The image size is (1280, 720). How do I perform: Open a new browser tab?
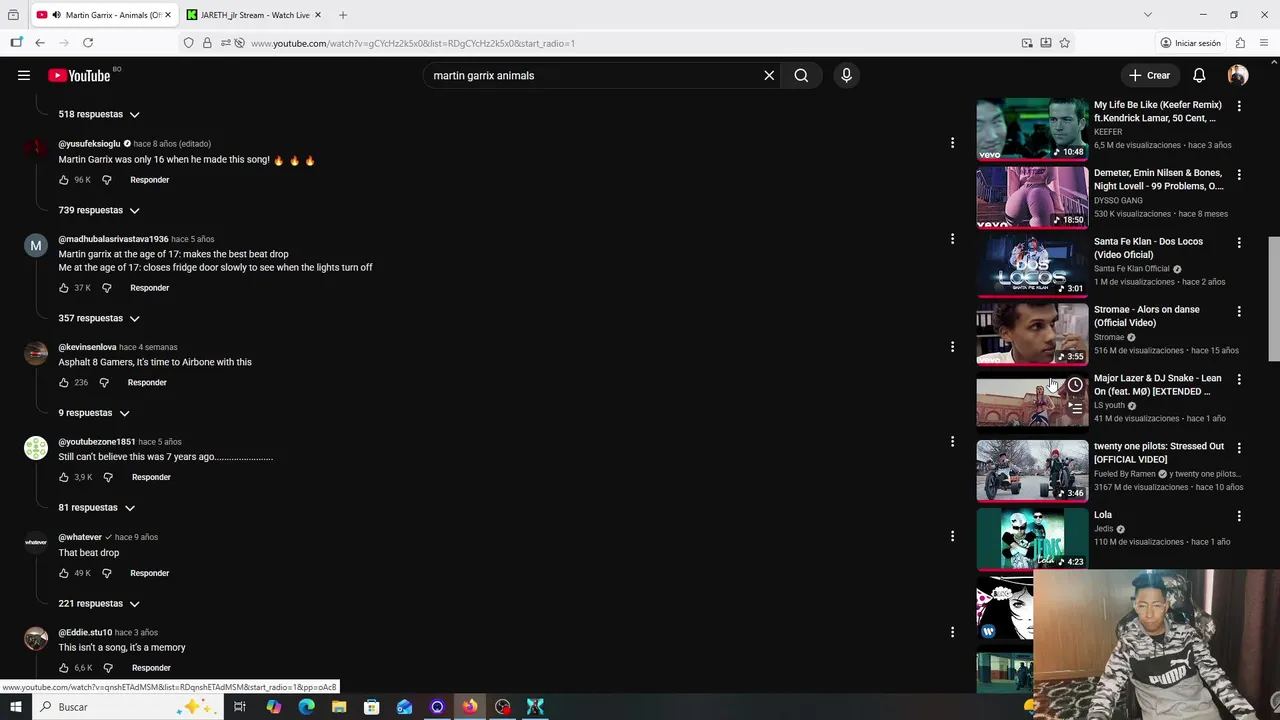(343, 15)
